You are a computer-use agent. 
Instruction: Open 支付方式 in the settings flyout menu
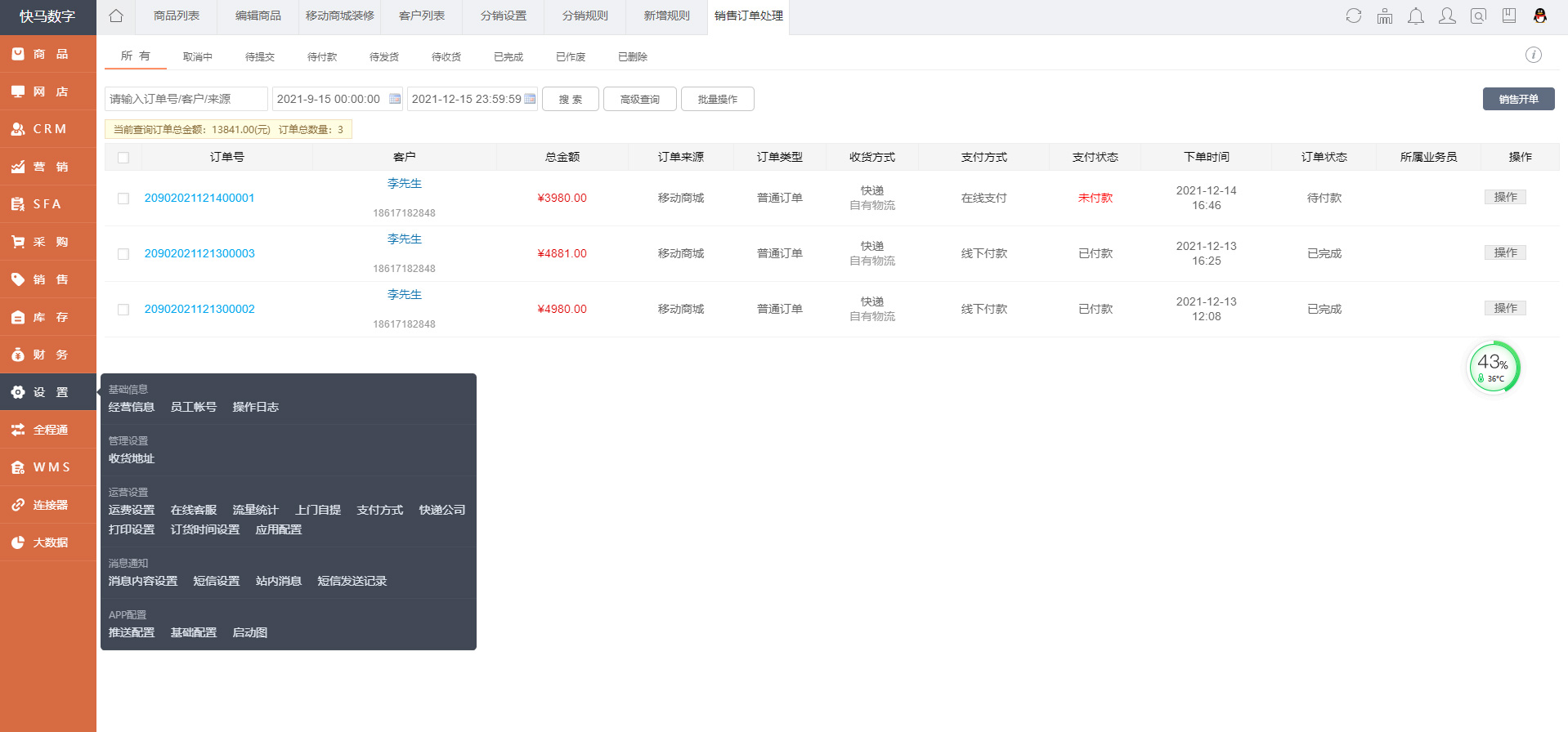(379, 510)
